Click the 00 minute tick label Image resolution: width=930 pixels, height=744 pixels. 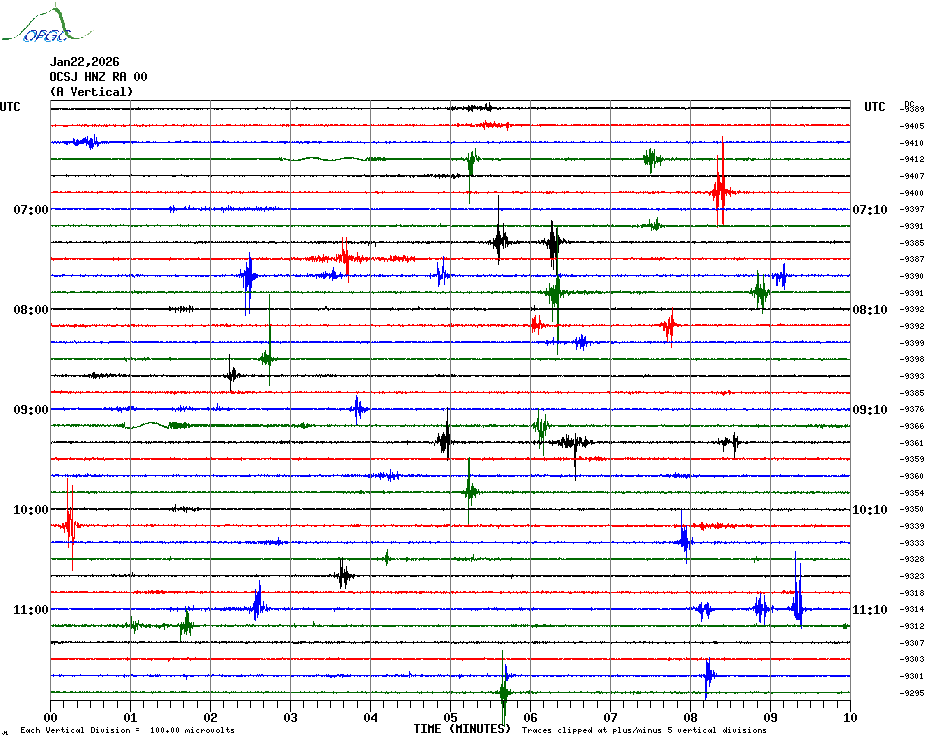click(x=50, y=717)
